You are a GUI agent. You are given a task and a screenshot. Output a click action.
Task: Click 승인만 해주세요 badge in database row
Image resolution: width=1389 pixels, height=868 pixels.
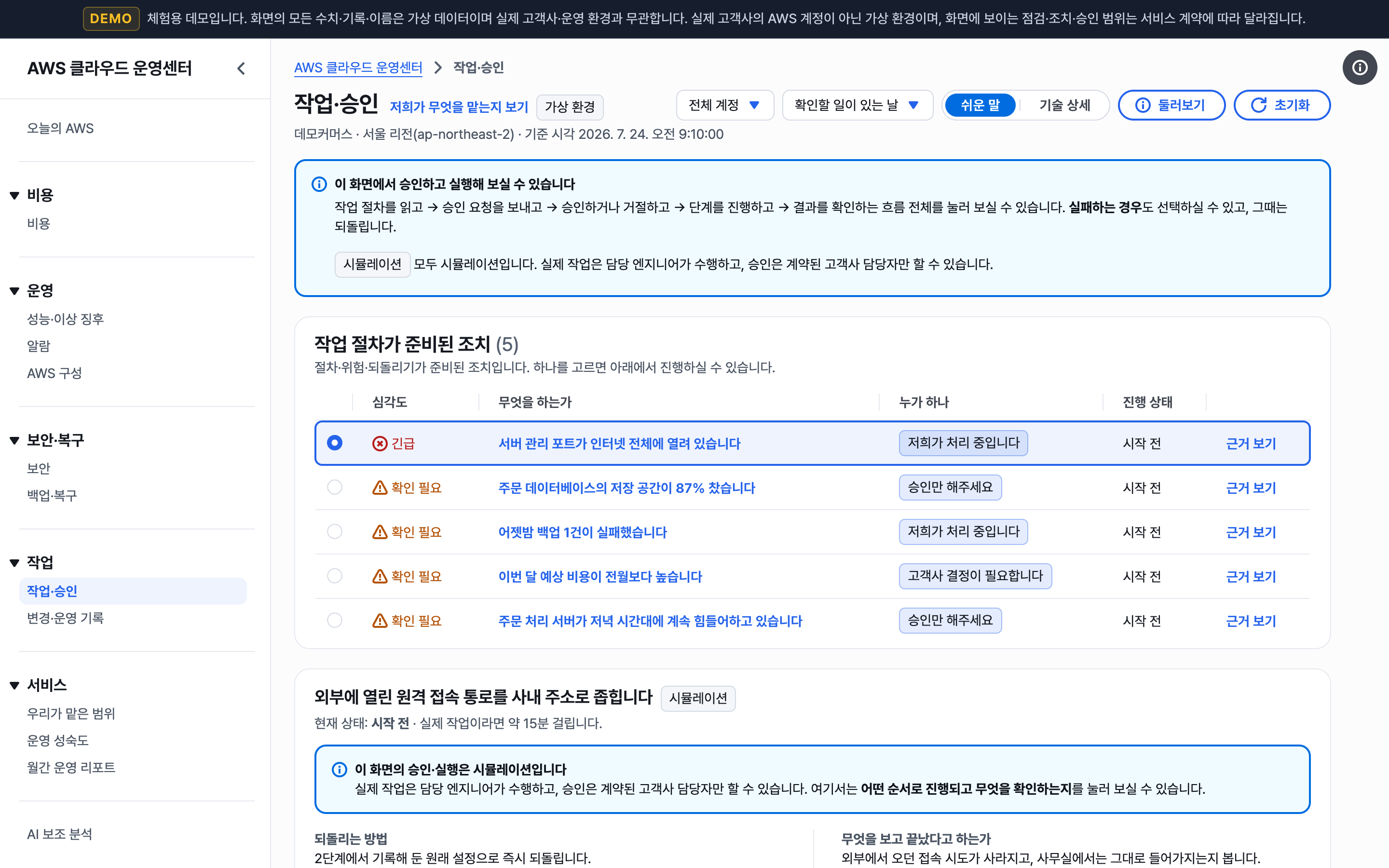(950, 487)
